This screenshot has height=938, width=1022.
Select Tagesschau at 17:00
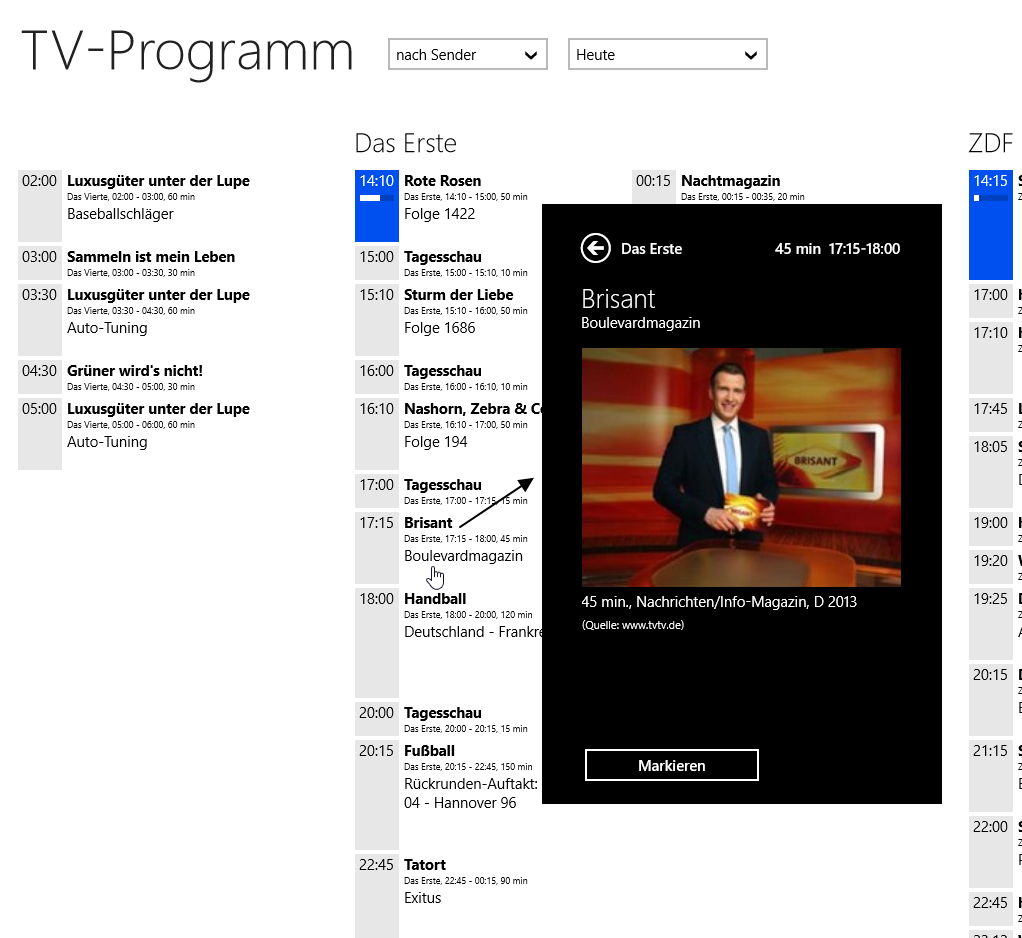[x=448, y=491]
